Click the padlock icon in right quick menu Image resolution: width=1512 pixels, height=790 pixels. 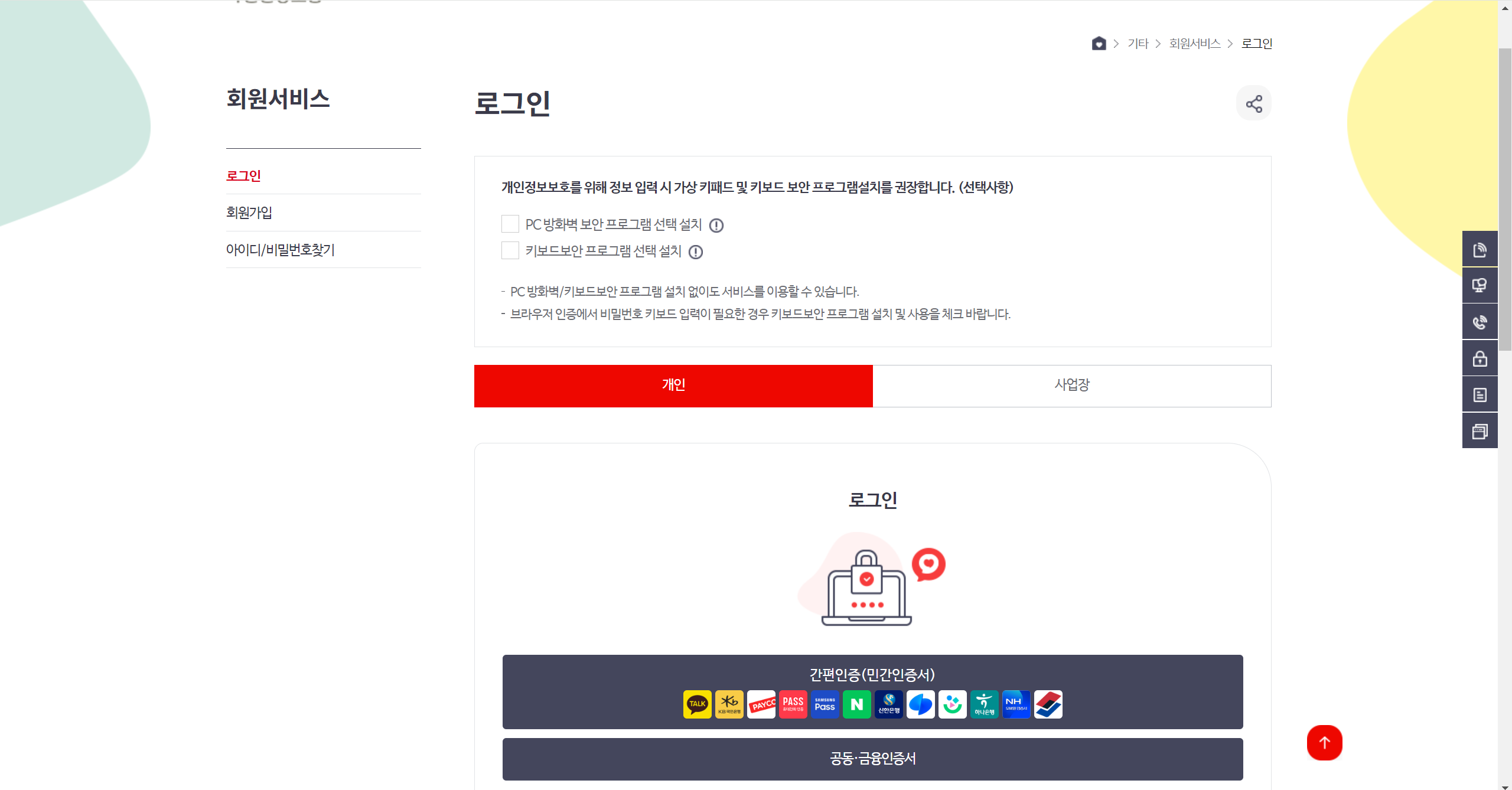pyautogui.click(x=1480, y=358)
